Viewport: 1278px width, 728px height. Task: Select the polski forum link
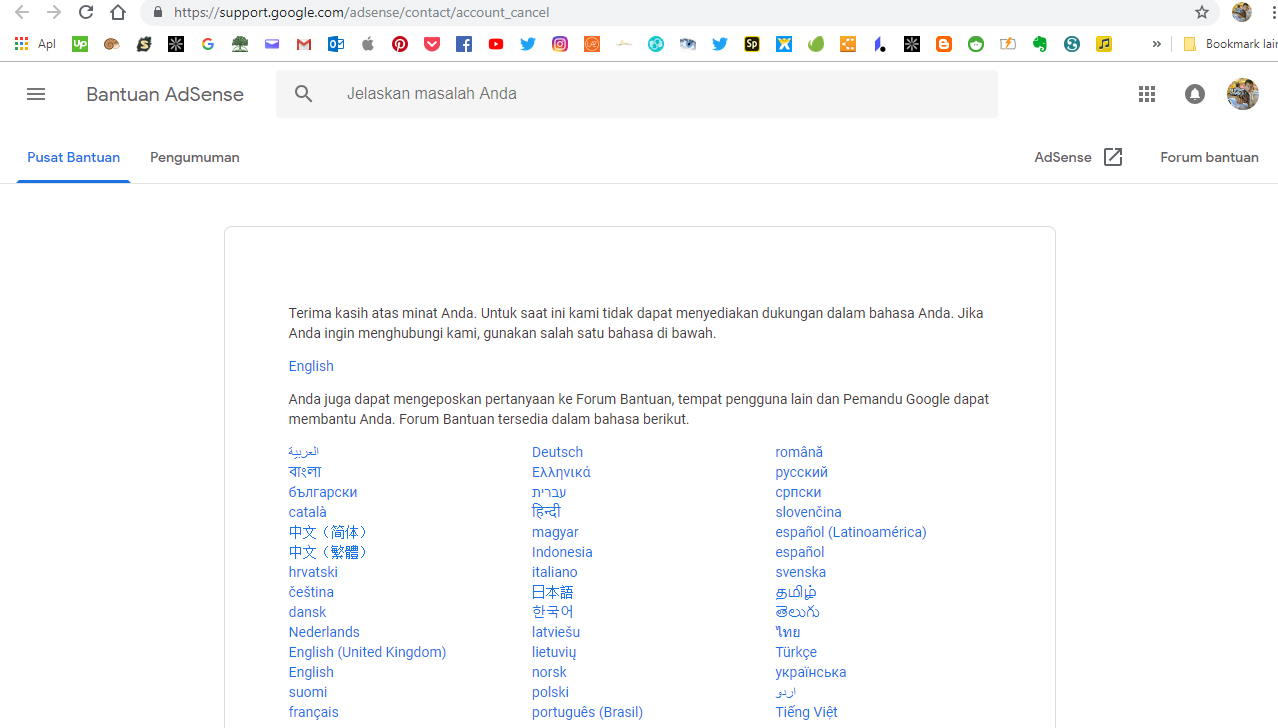(550, 692)
